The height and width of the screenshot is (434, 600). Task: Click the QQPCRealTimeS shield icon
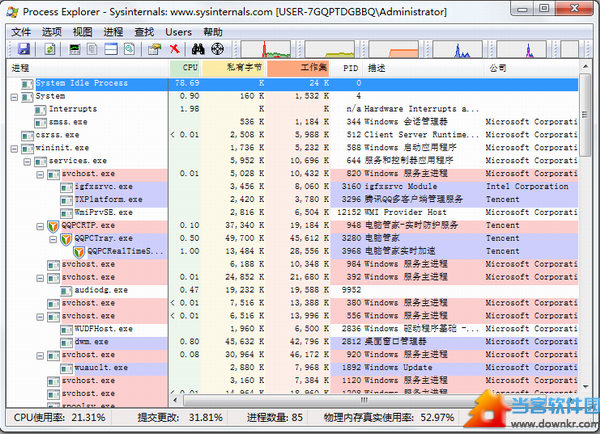coord(79,252)
